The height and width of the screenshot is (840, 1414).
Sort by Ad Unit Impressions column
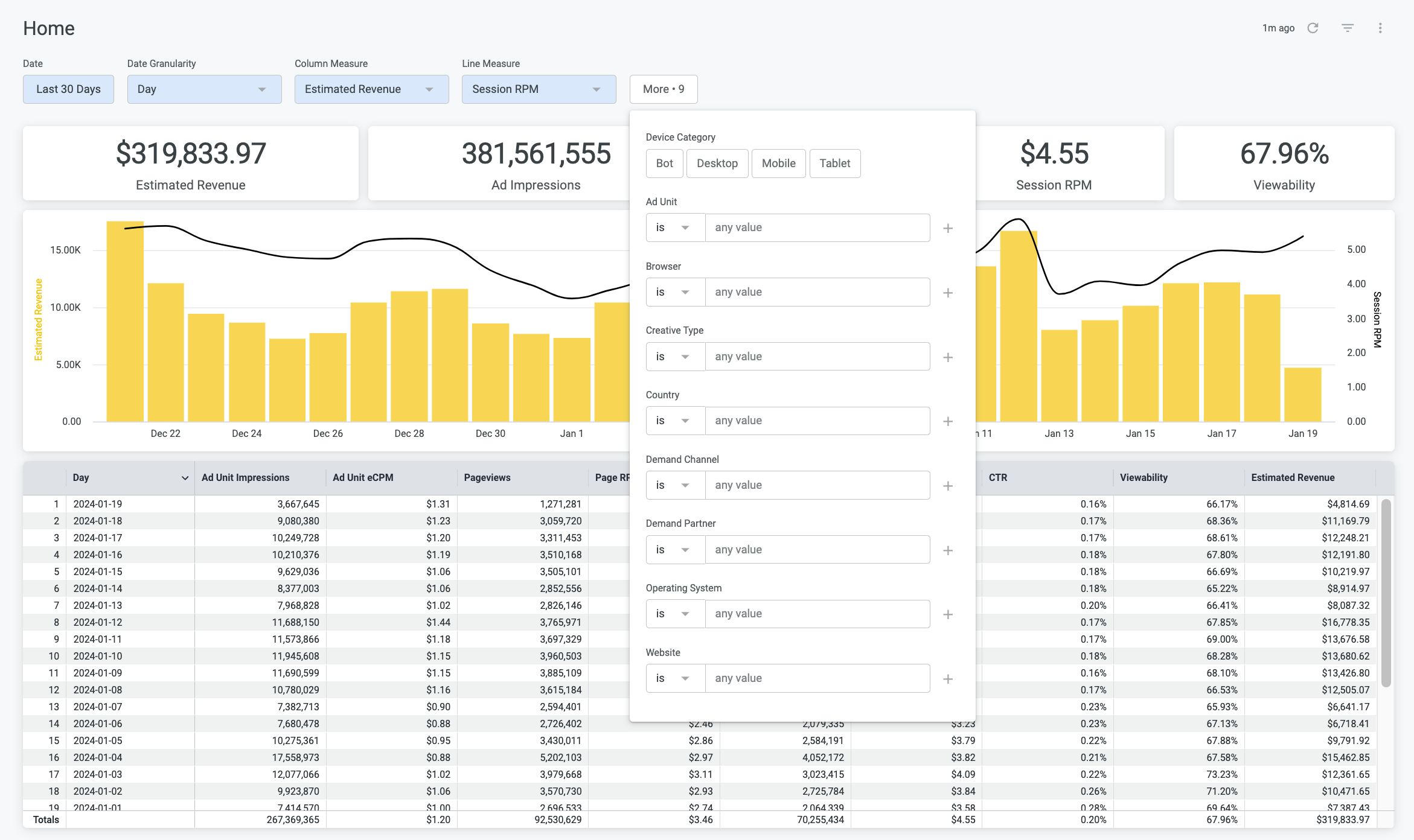[260, 478]
